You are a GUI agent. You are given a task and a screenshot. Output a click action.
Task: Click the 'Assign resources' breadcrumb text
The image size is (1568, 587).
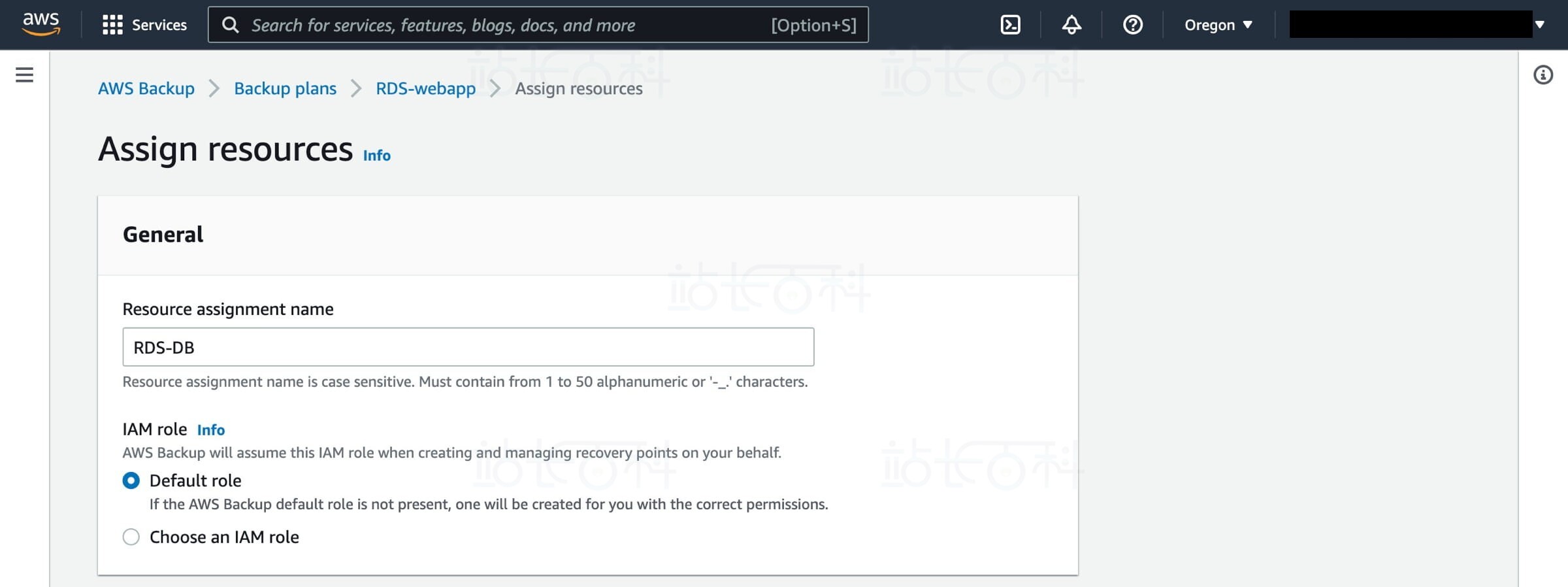click(x=579, y=88)
